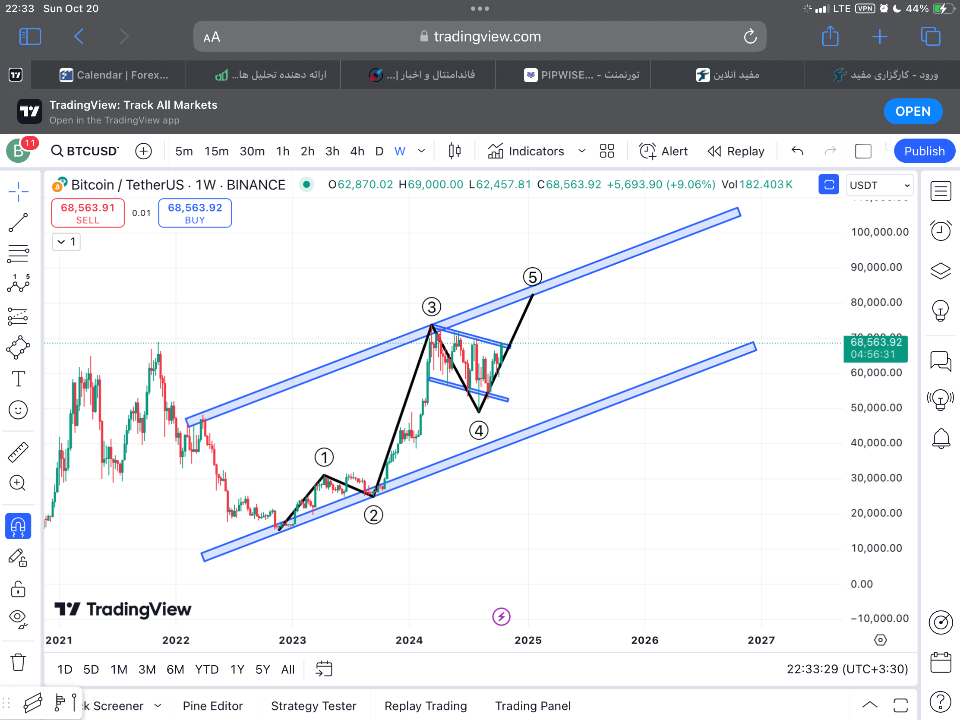The height and width of the screenshot is (720, 960).
Task: Publish the chart idea
Action: (924, 151)
